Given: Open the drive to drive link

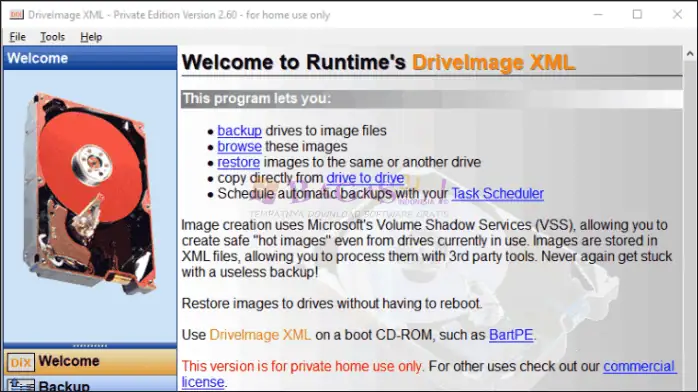Looking at the screenshot, I should (x=365, y=178).
